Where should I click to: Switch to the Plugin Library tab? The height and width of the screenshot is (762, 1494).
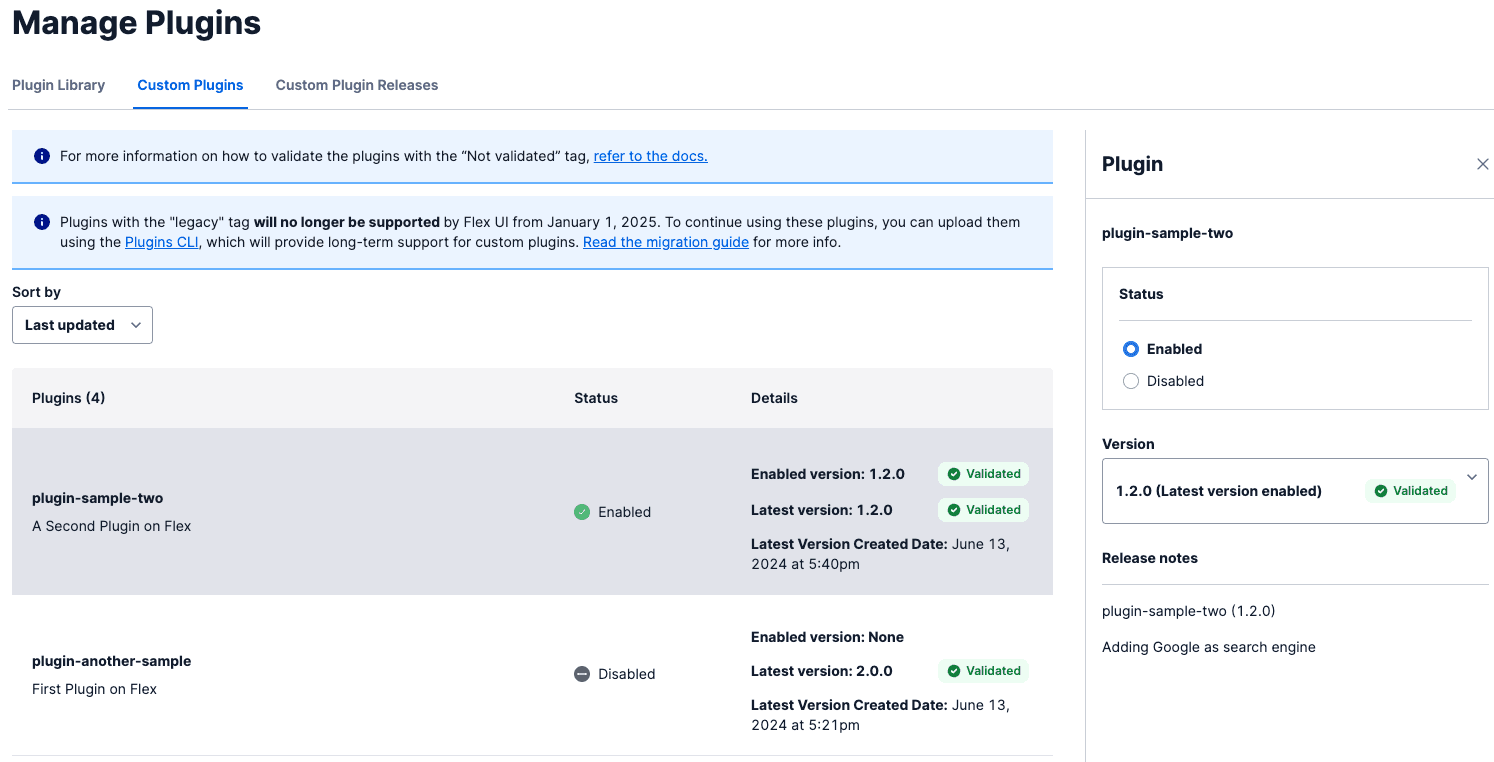click(x=58, y=85)
